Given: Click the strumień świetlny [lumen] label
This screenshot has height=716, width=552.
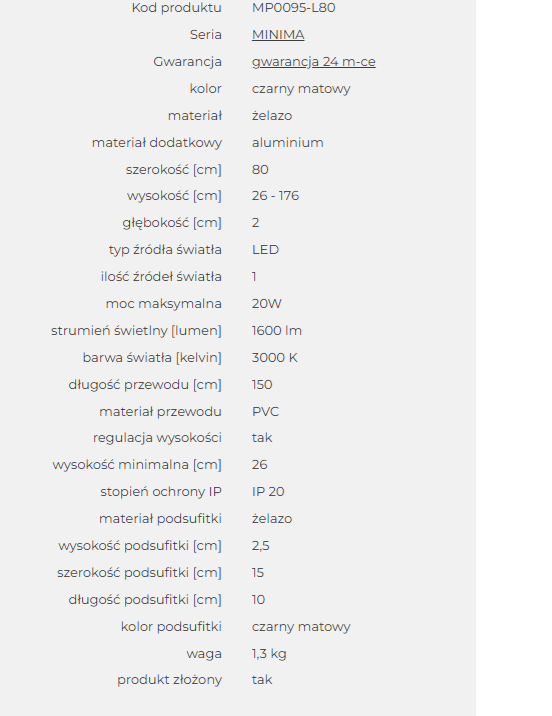Looking at the screenshot, I should 137,331.
